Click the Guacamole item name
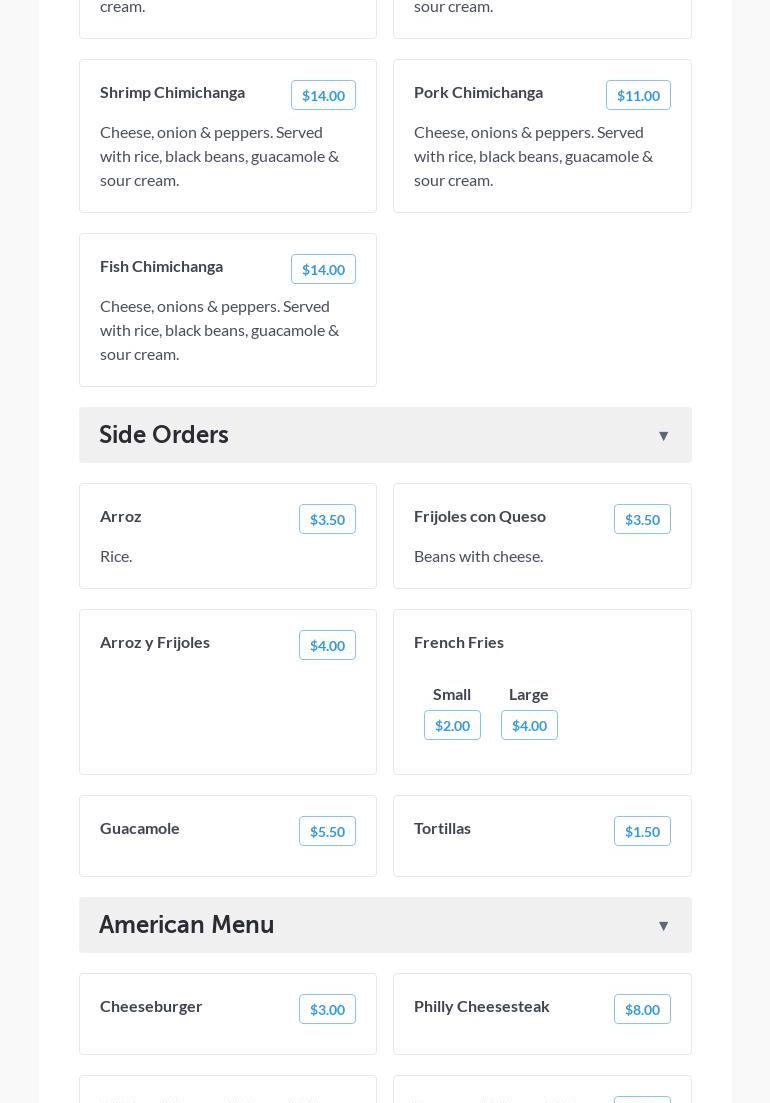This screenshot has height=1103, width=770. 140,828
